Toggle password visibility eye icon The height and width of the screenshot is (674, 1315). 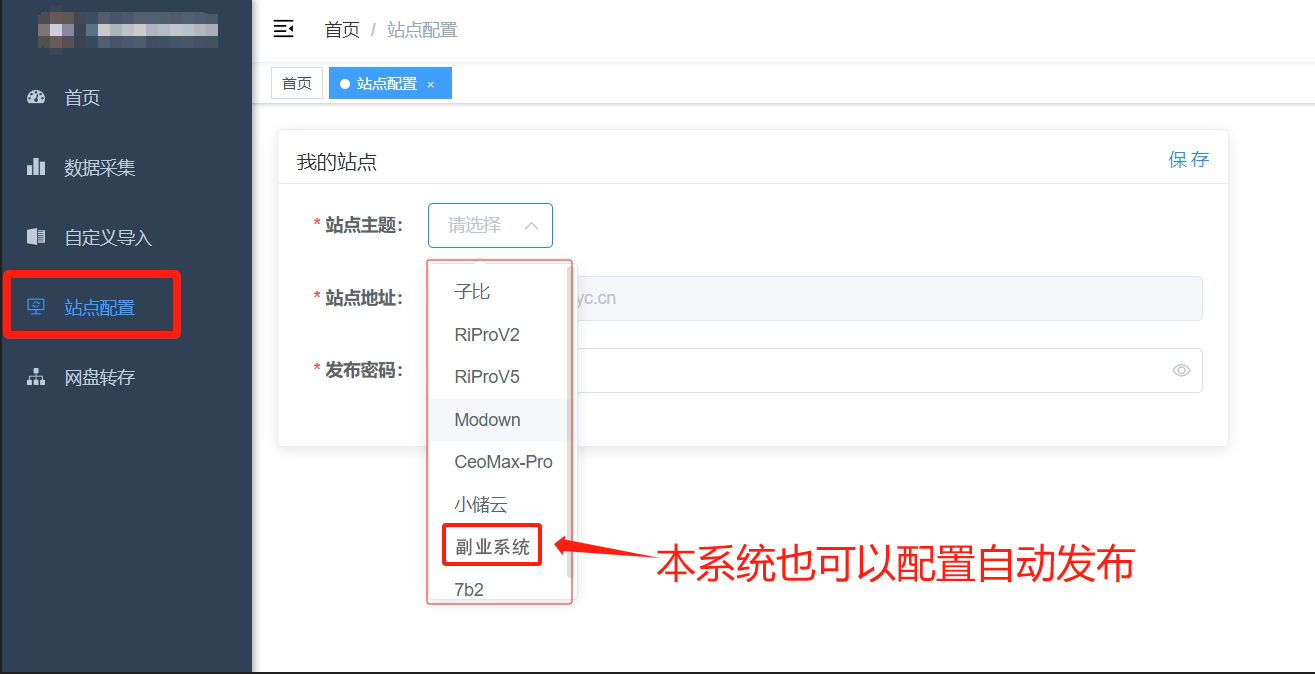pos(1181,370)
